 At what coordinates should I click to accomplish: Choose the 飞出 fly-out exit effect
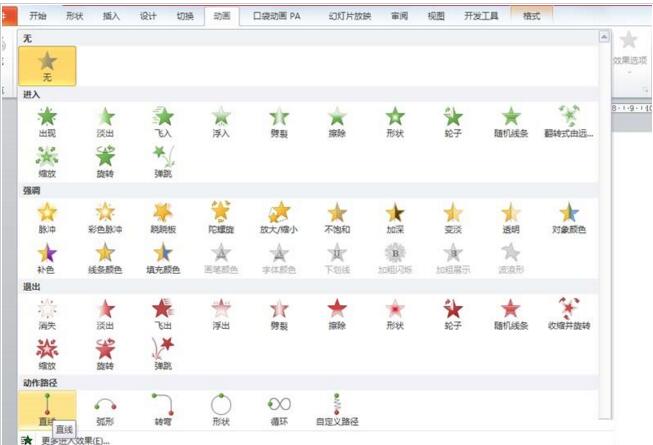(163, 314)
